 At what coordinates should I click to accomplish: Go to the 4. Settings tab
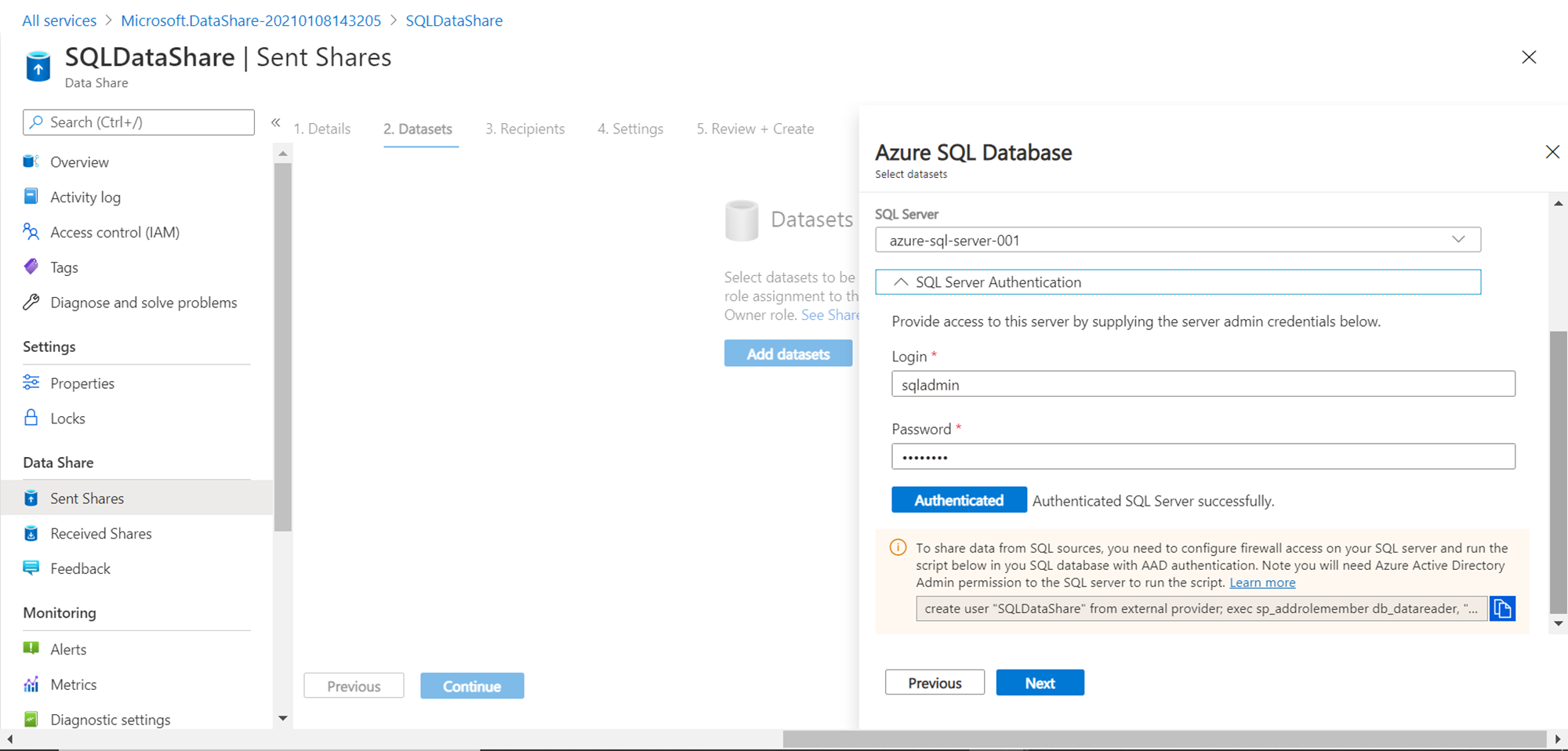coord(630,129)
